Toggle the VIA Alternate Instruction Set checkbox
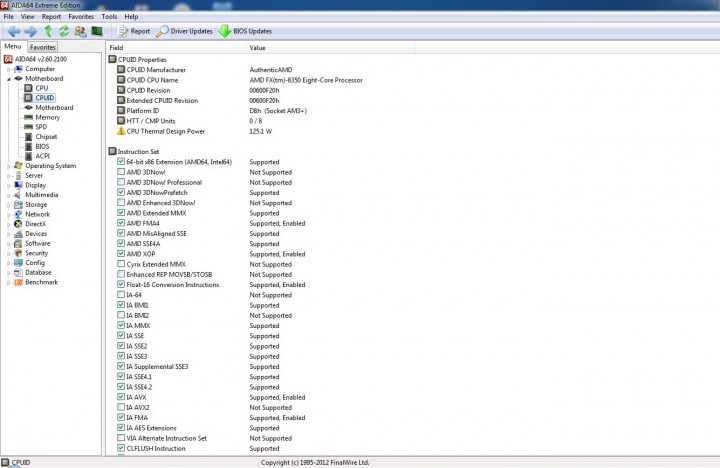Image resolution: width=720 pixels, height=468 pixels. pyautogui.click(x=121, y=438)
